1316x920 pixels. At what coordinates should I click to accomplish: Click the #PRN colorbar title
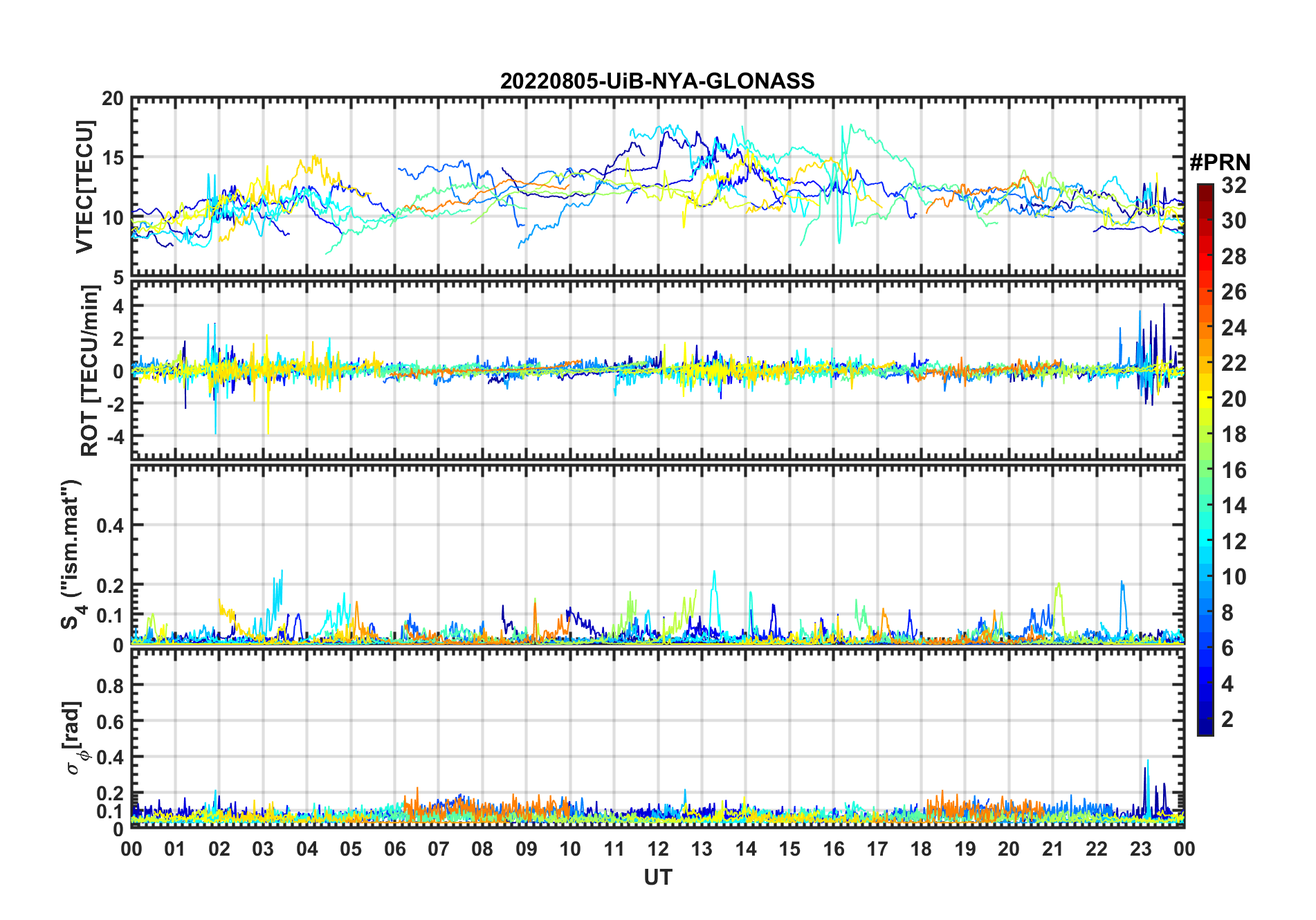1221,163
